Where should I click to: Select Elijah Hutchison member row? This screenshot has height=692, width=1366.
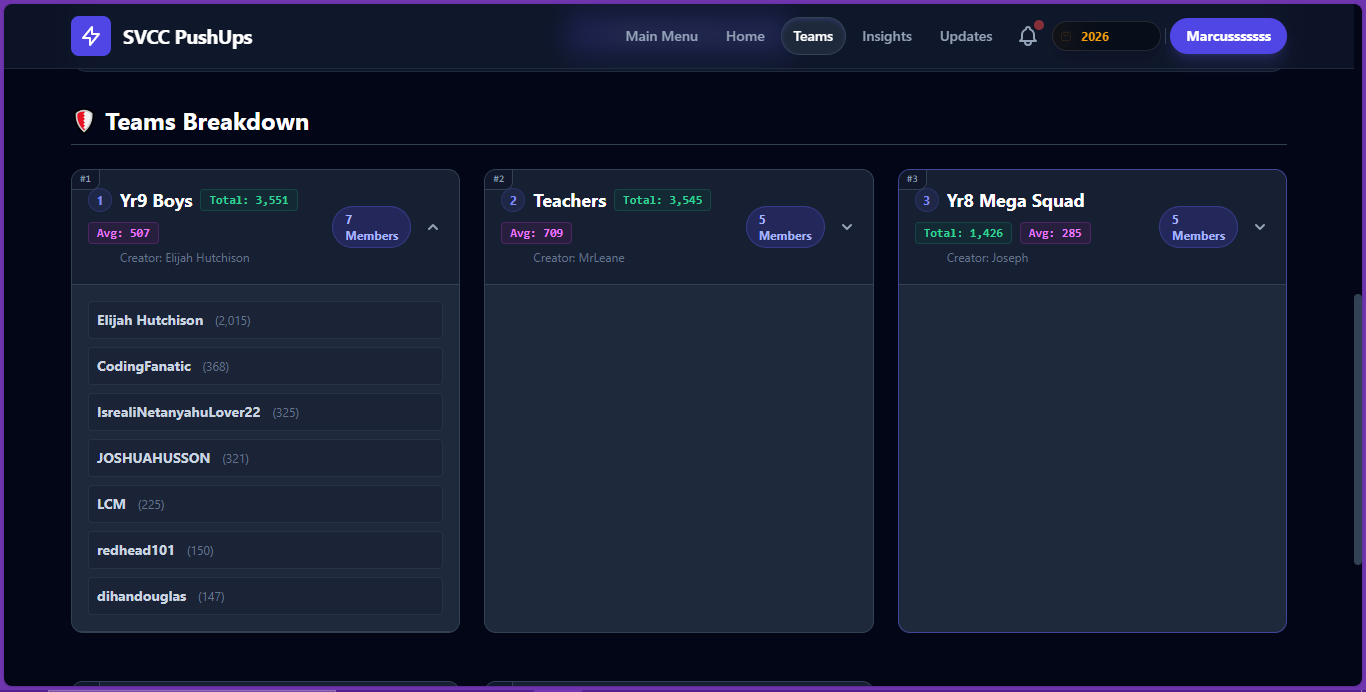click(265, 321)
